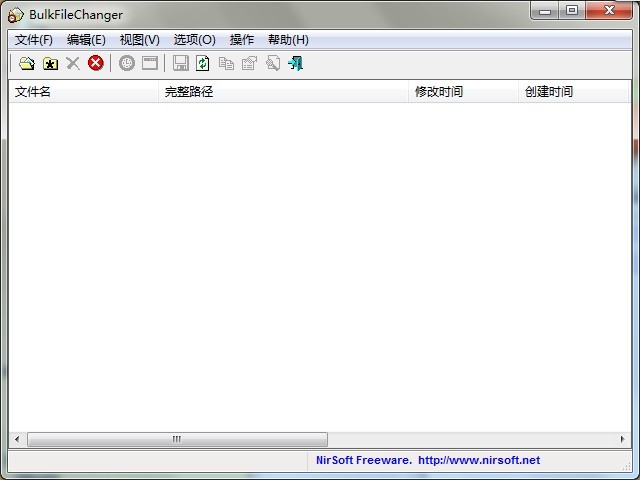The image size is (640, 480).
Task: Visit the http://www.nirsoft.net link
Action: click(478, 461)
